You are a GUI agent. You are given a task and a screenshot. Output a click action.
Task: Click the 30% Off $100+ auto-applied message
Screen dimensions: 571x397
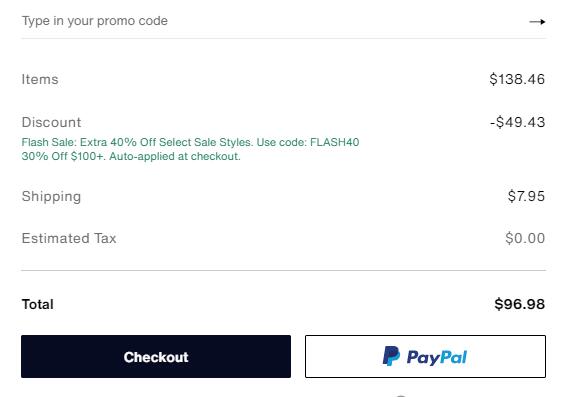click(x=131, y=156)
